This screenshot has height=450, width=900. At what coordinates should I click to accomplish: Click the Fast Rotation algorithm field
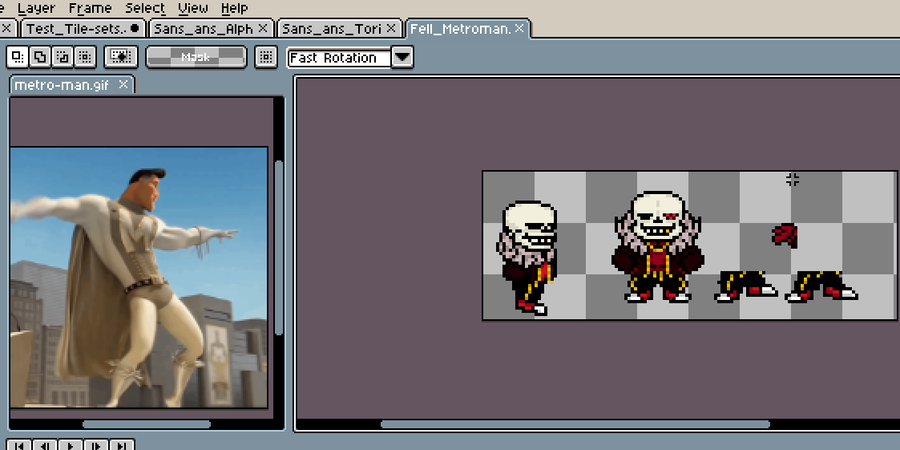point(339,57)
